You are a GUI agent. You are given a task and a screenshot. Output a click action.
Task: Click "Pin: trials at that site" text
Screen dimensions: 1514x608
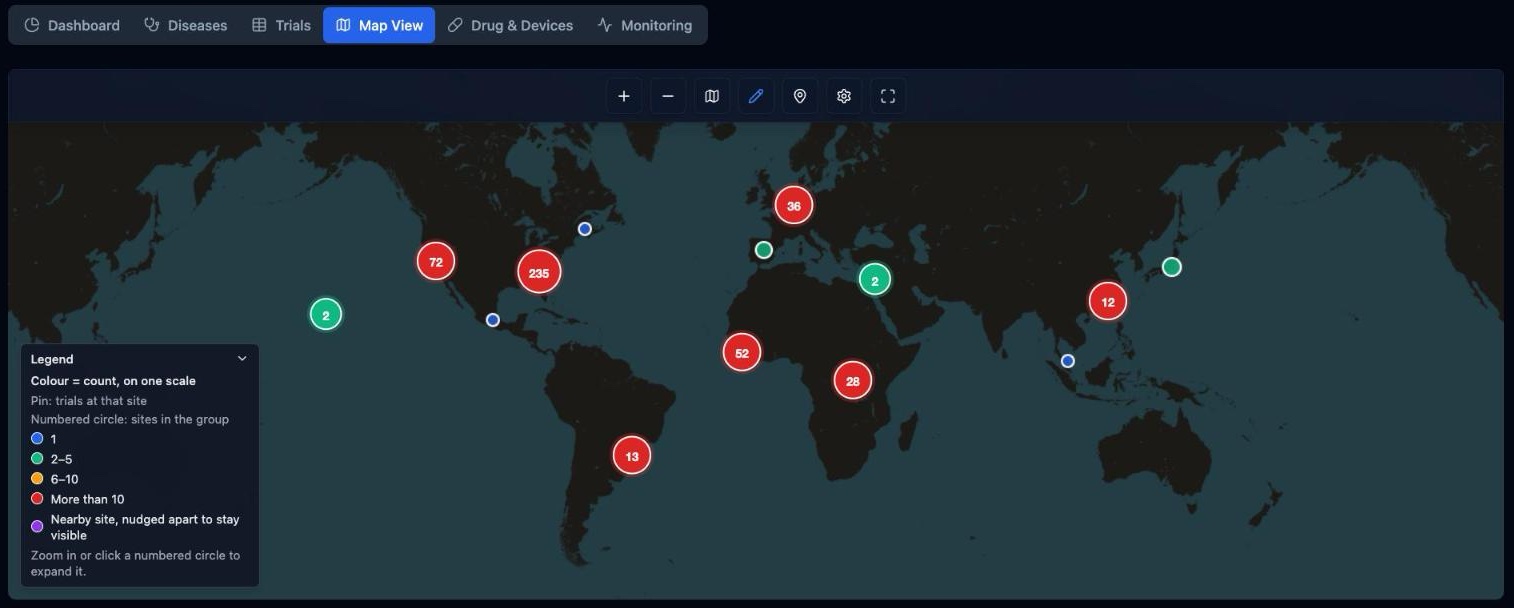coord(89,401)
